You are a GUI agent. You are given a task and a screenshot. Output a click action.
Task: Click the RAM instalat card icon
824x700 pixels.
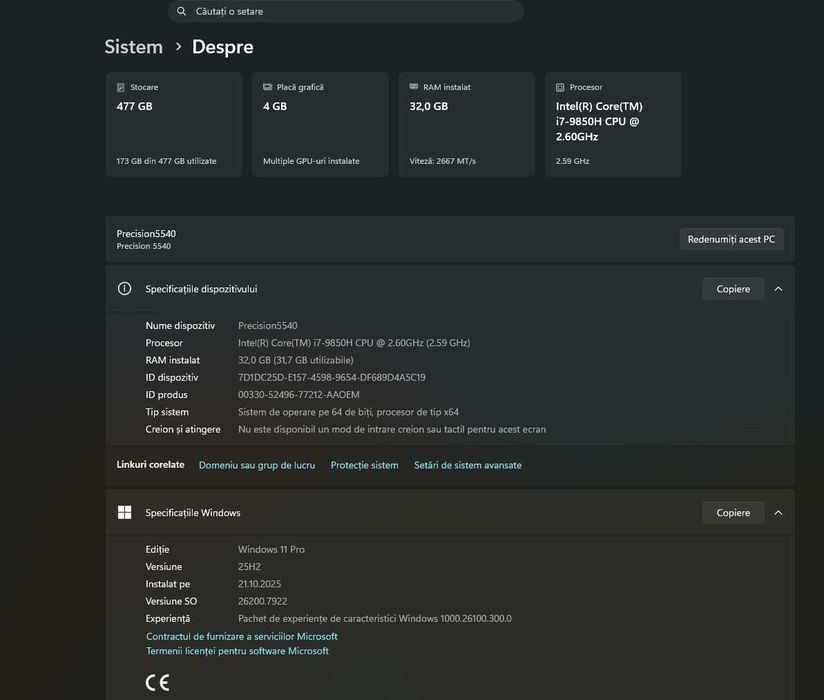pos(414,87)
